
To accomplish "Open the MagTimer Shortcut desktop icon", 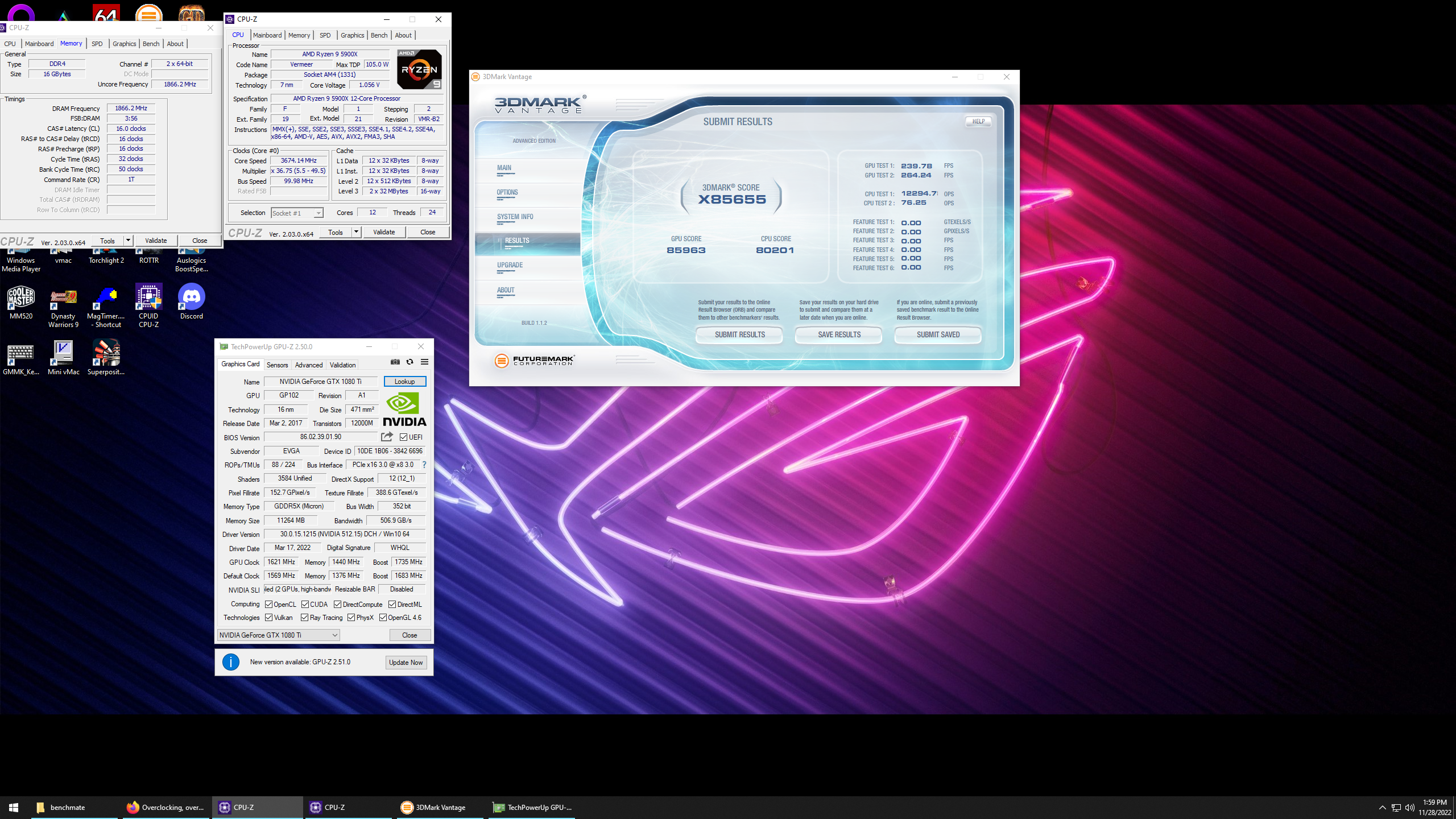I will click(x=106, y=308).
